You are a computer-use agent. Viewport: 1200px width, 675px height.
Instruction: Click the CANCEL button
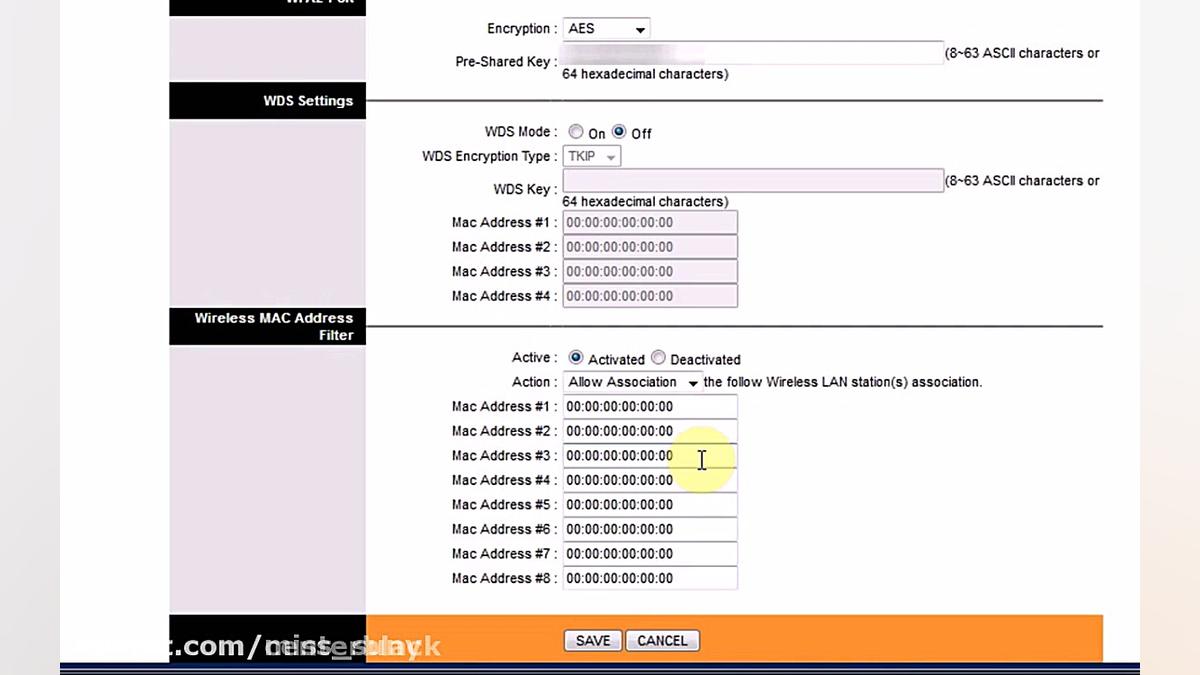(662, 641)
